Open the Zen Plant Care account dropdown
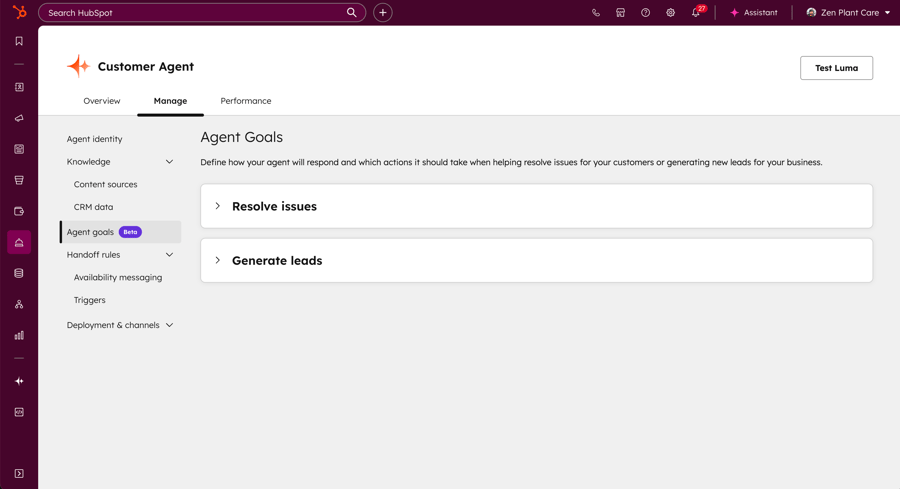The height and width of the screenshot is (489, 900). click(848, 13)
